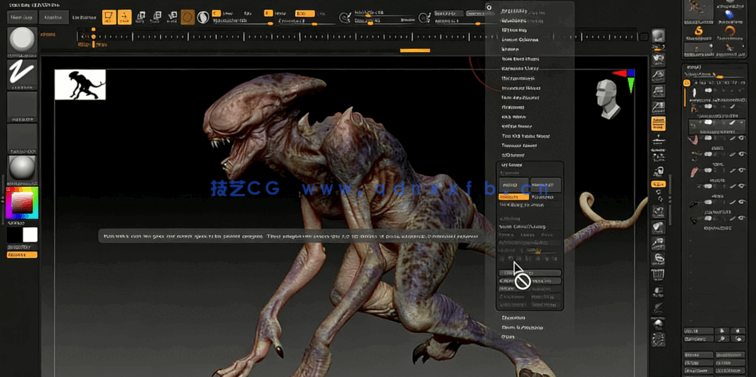Open the stroke type selector on left shelf
This screenshot has width=756, height=377.
22,74
